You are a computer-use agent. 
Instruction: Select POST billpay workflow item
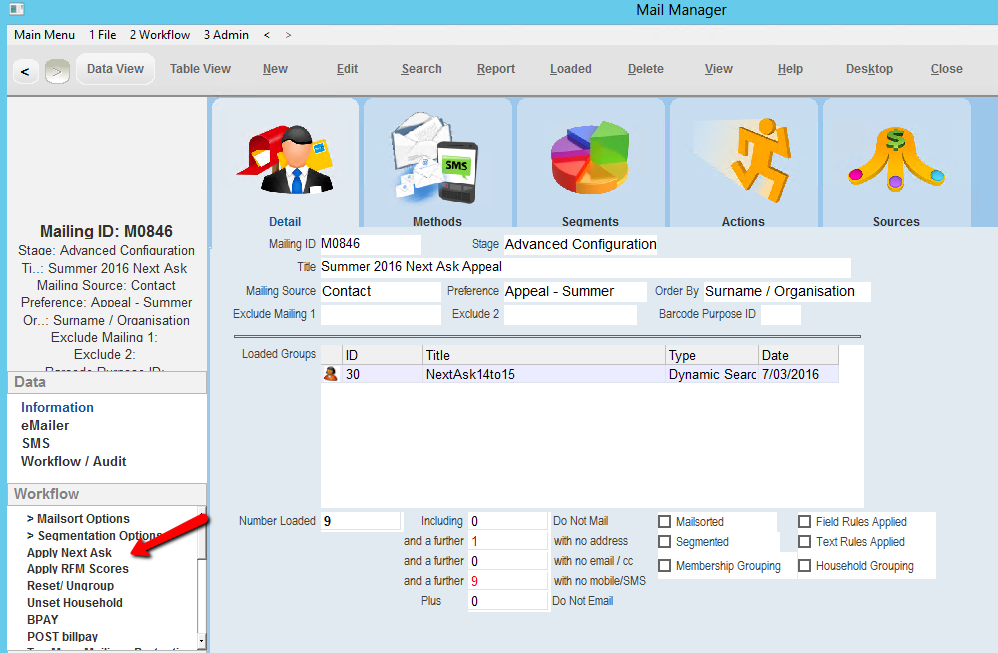(62, 636)
